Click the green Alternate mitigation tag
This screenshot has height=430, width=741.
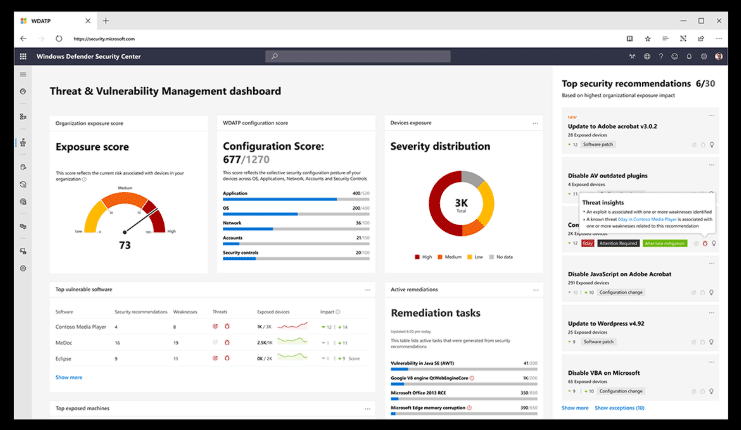coord(665,243)
